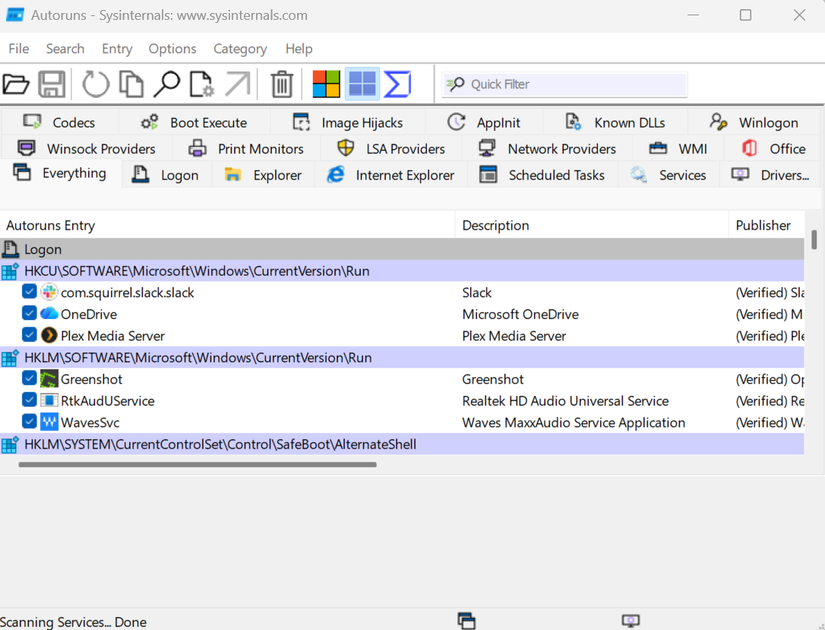Click the jump-to-entry arrow icon
The width and height of the screenshot is (825, 630).
238,84
